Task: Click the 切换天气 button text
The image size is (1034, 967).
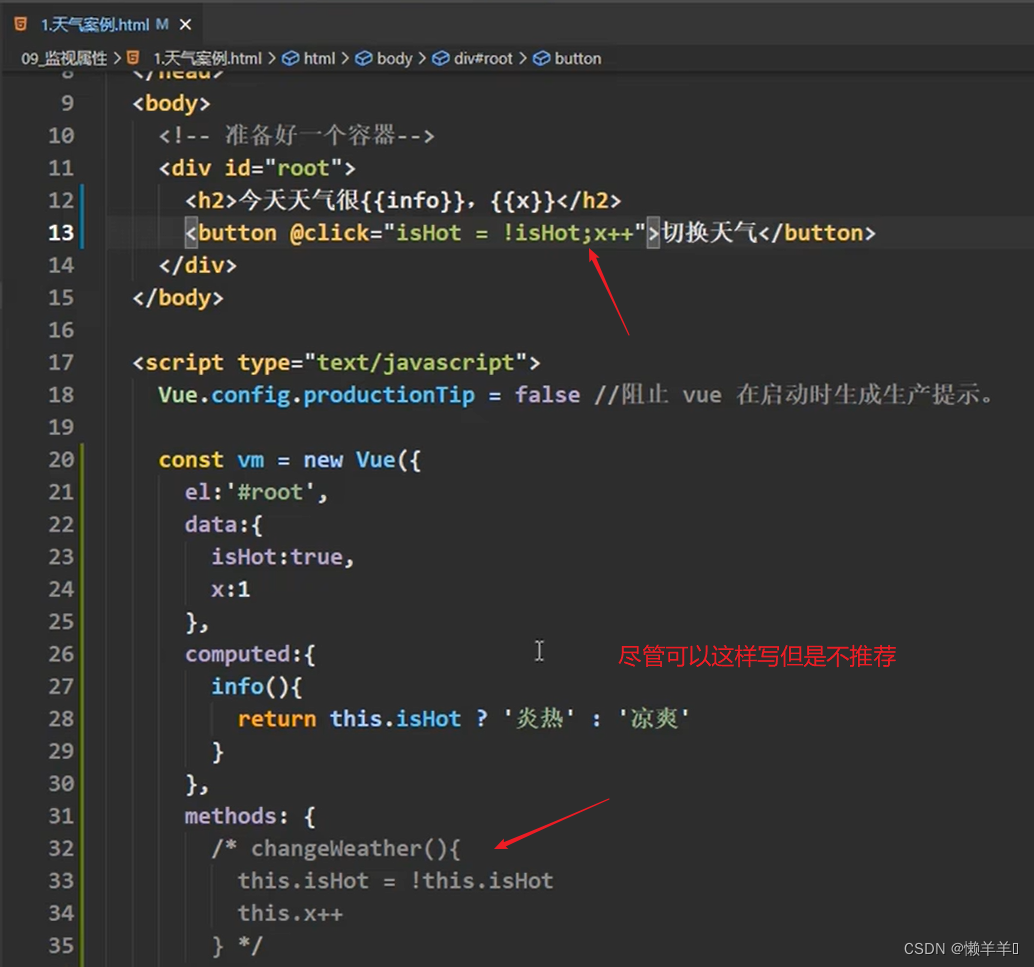Action: click(x=709, y=233)
